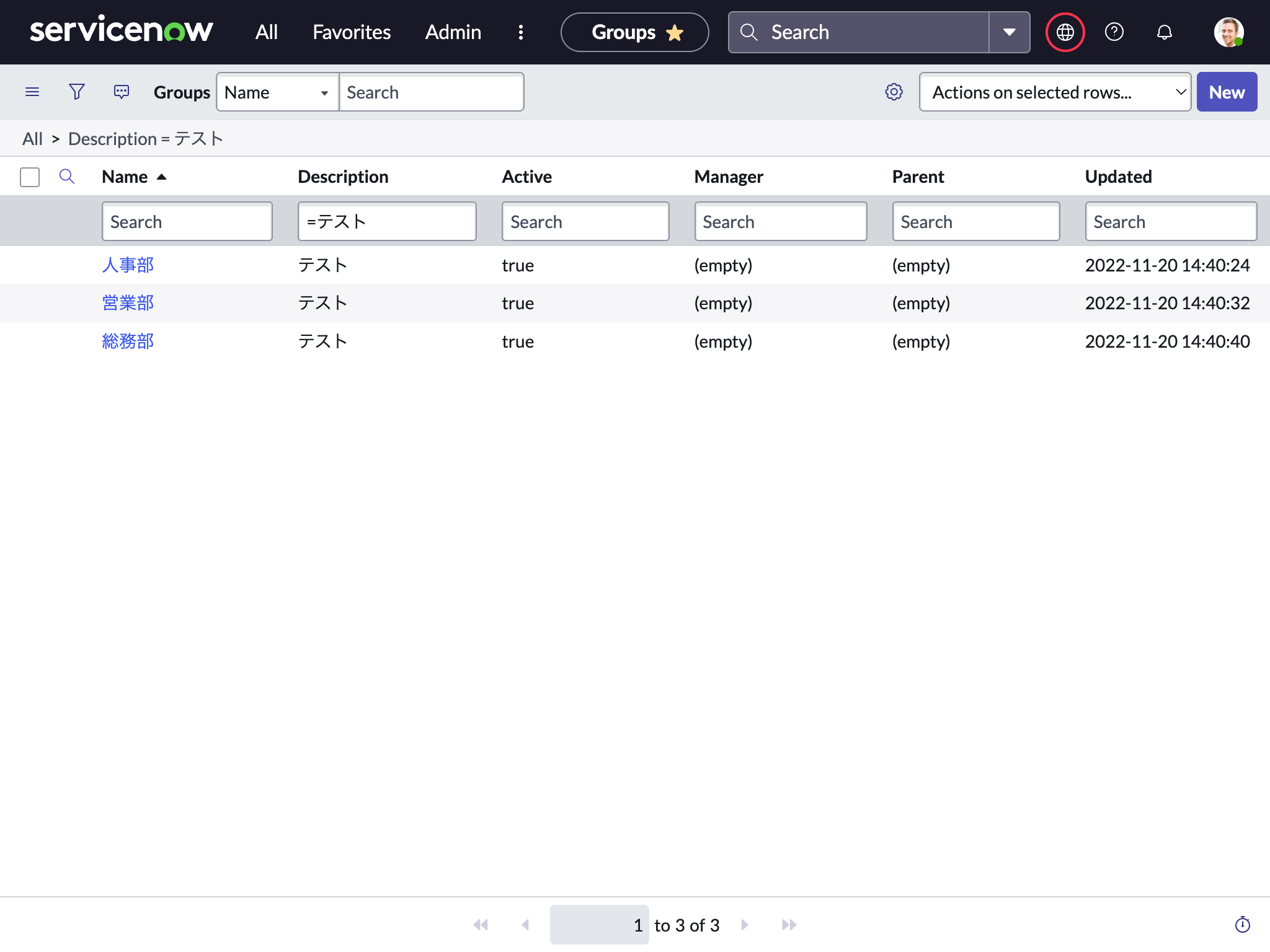Open the list filter icon
This screenshot has width=1270, height=952.
[x=76, y=92]
